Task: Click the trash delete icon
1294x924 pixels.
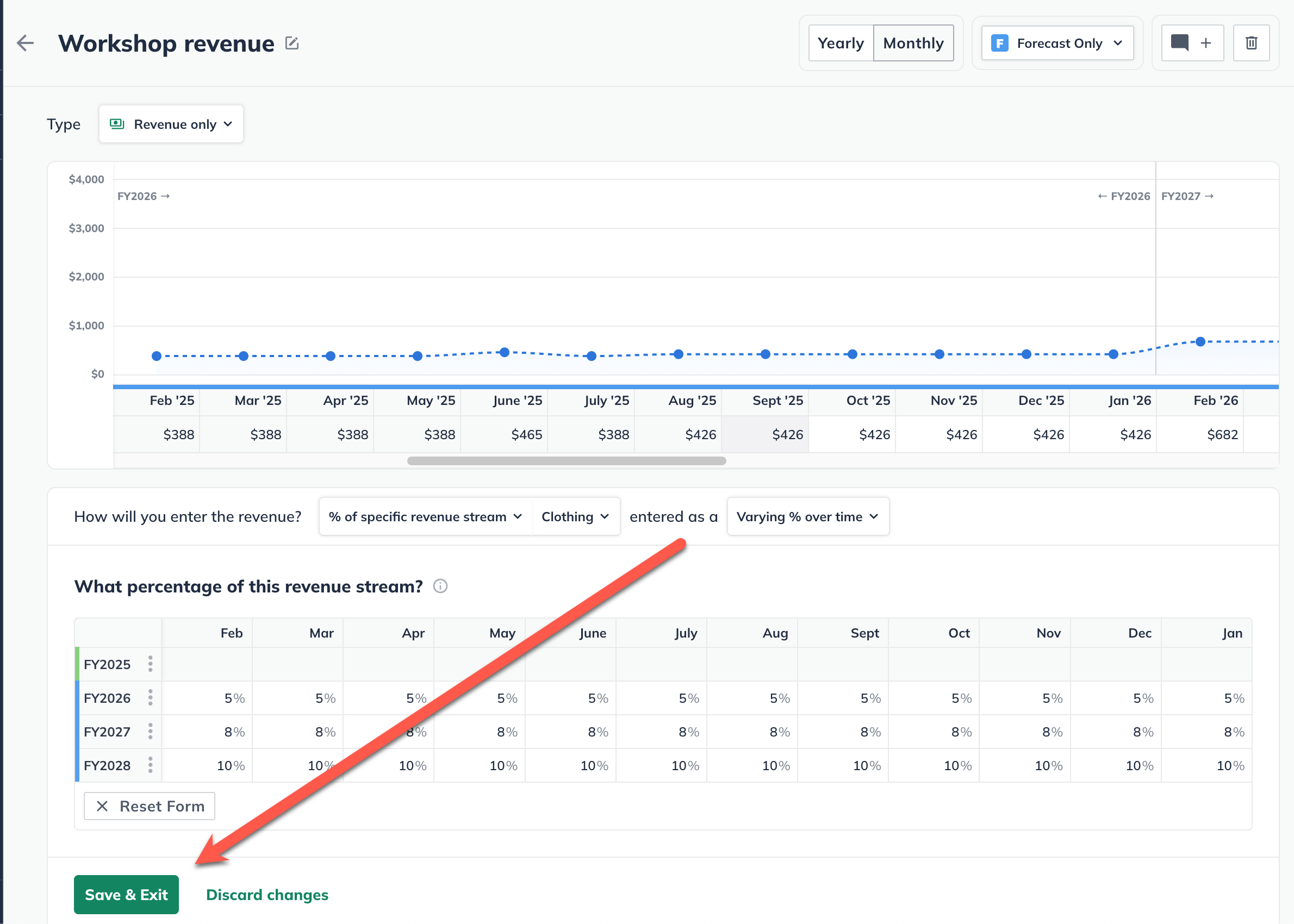Action: (x=1251, y=43)
